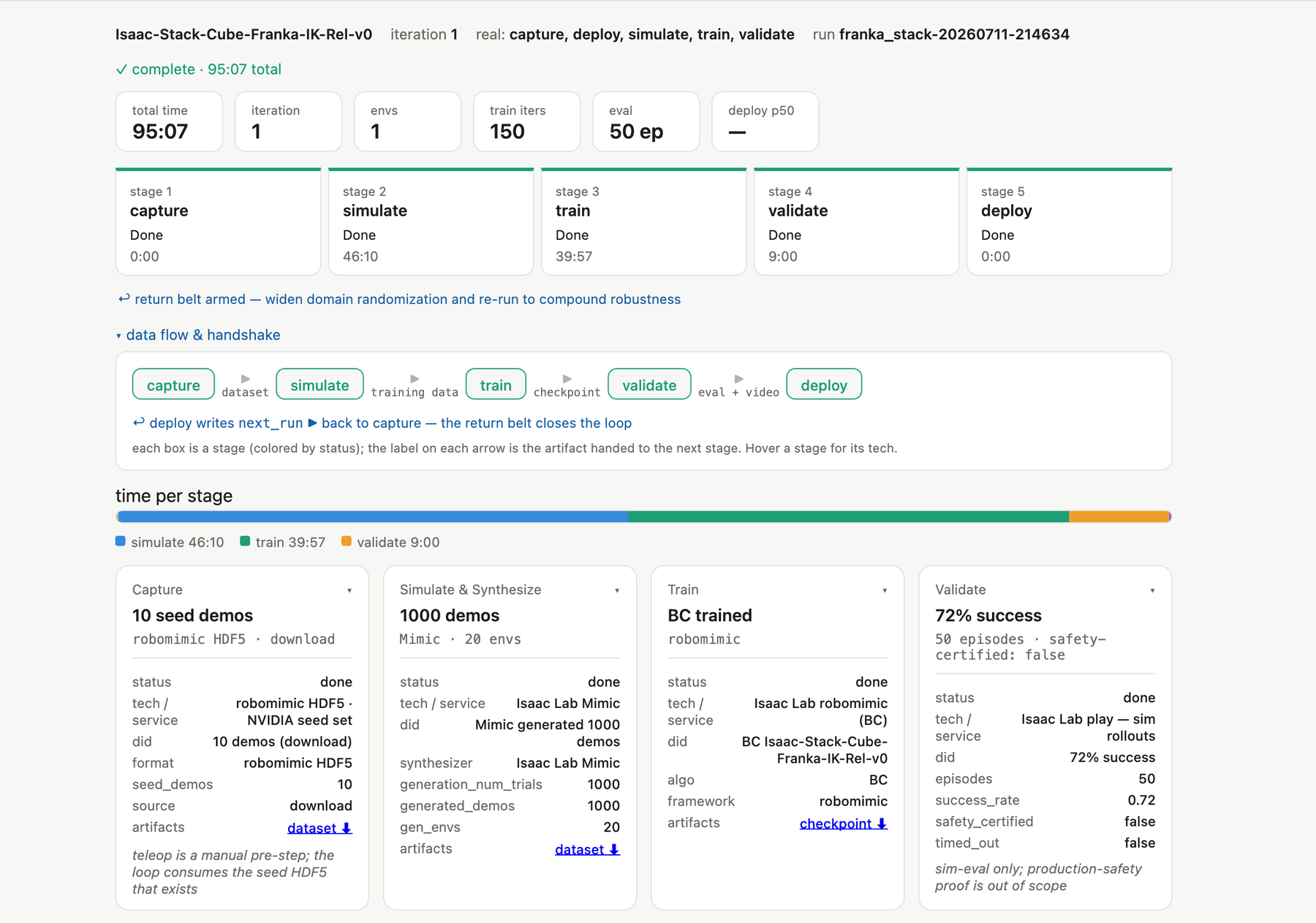Click the blue simulate legend swatch
1316x923 pixels.
coord(121,541)
